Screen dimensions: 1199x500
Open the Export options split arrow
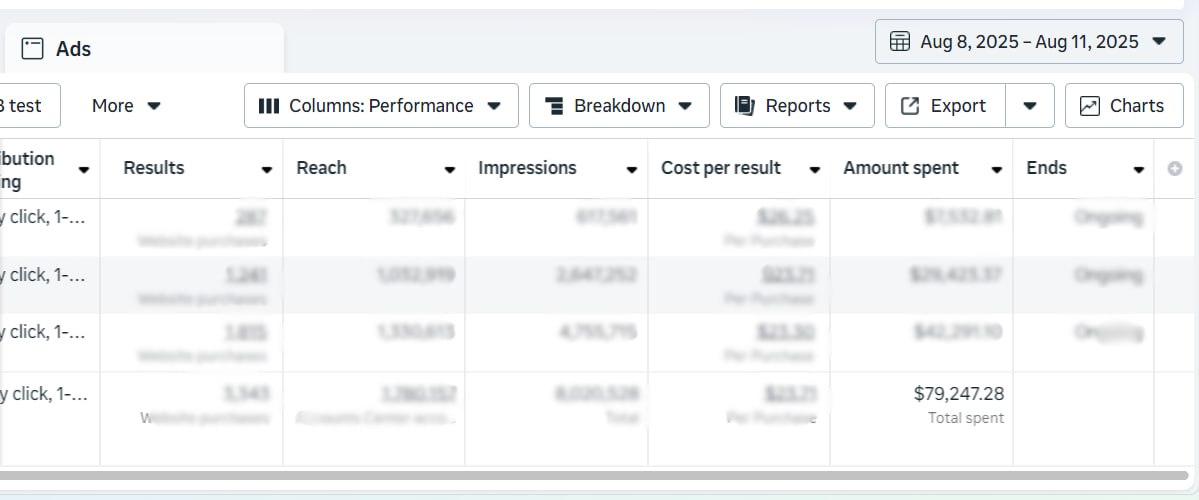tap(1030, 106)
